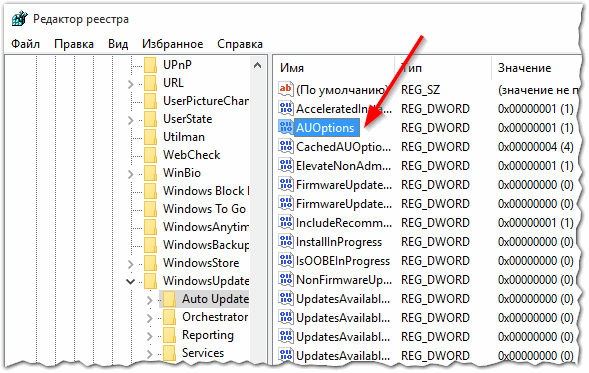Image resolution: width=589 pixels, height=373 pixels.
Task: Expand the URL tree node
Action: [130, 84]
